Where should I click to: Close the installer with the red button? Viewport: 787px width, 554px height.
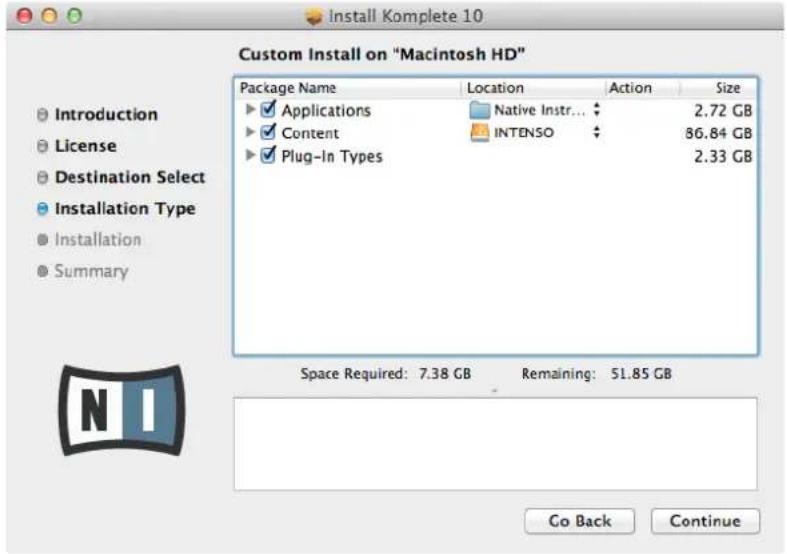(x=24, y=16)
